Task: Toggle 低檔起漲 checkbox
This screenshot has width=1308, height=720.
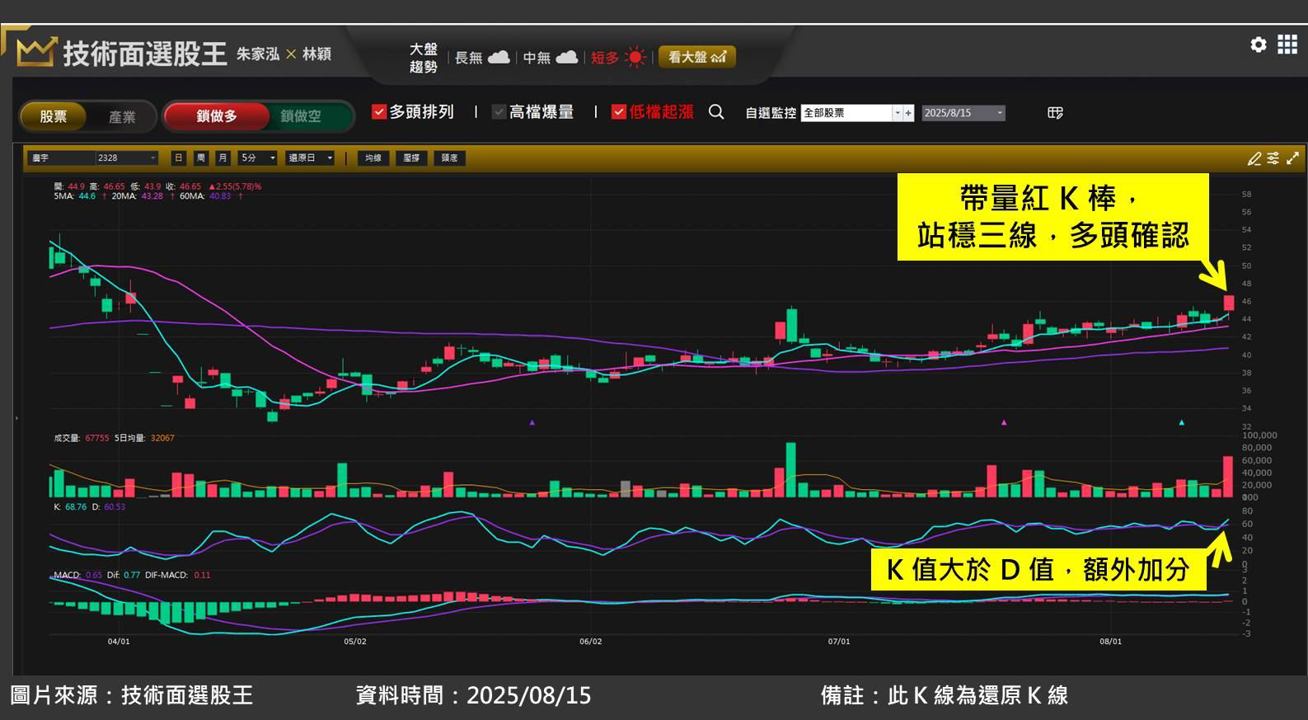Action: (x=619, y=112)
